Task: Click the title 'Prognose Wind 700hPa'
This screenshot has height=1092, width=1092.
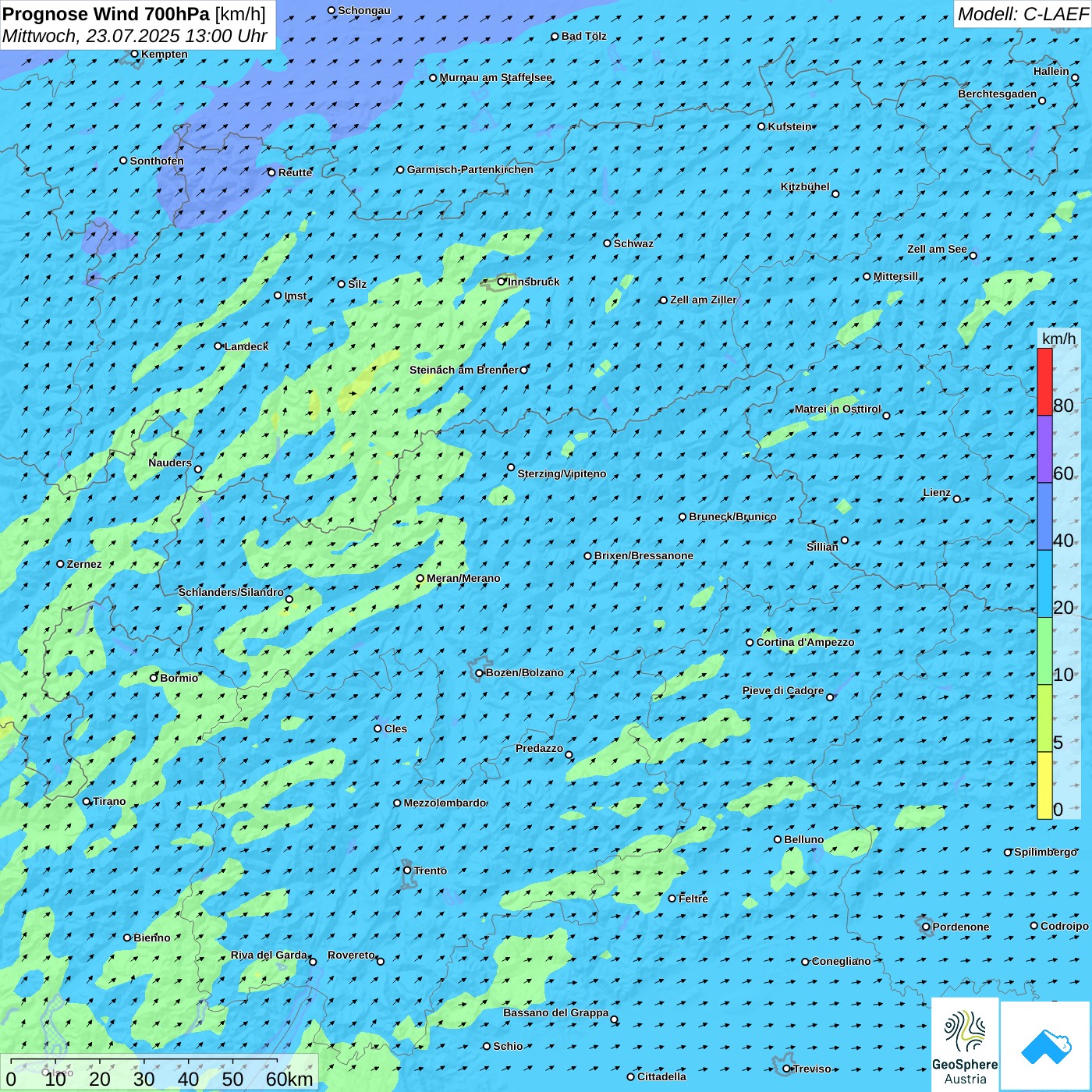Action: coord(106,13)
